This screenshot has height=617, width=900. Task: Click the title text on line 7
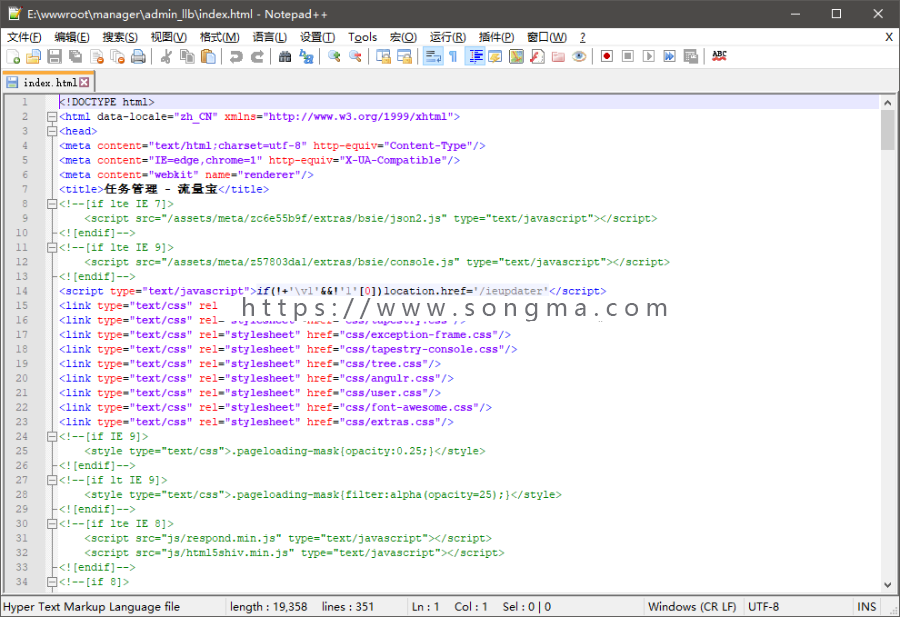161,189
